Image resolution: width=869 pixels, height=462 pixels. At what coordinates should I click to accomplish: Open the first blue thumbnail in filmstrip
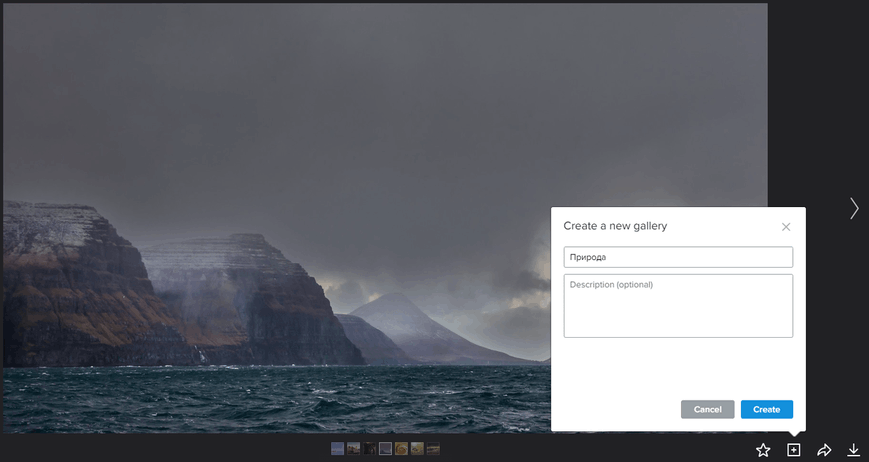(338, 448)
